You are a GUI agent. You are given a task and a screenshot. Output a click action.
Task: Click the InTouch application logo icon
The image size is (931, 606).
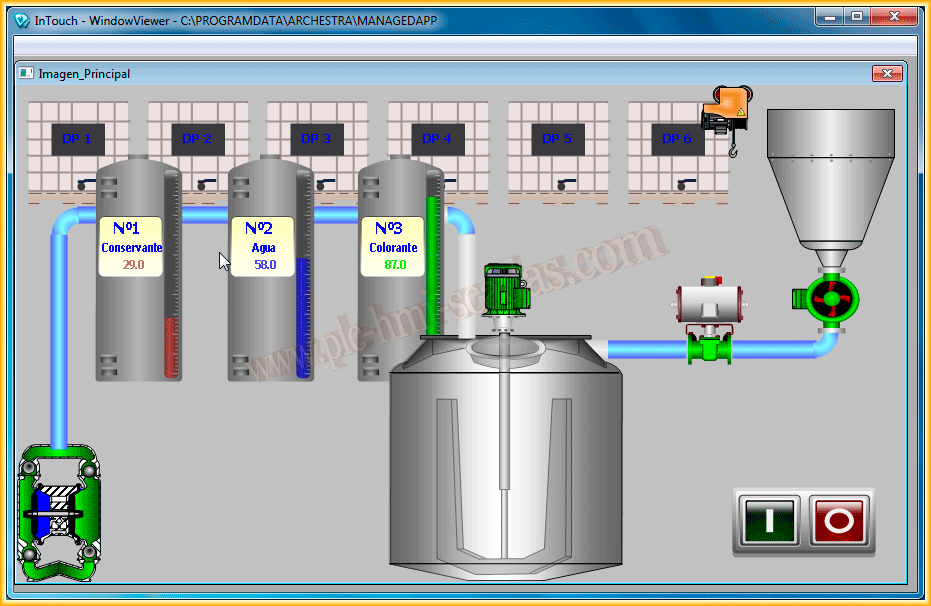coord(22,21)
